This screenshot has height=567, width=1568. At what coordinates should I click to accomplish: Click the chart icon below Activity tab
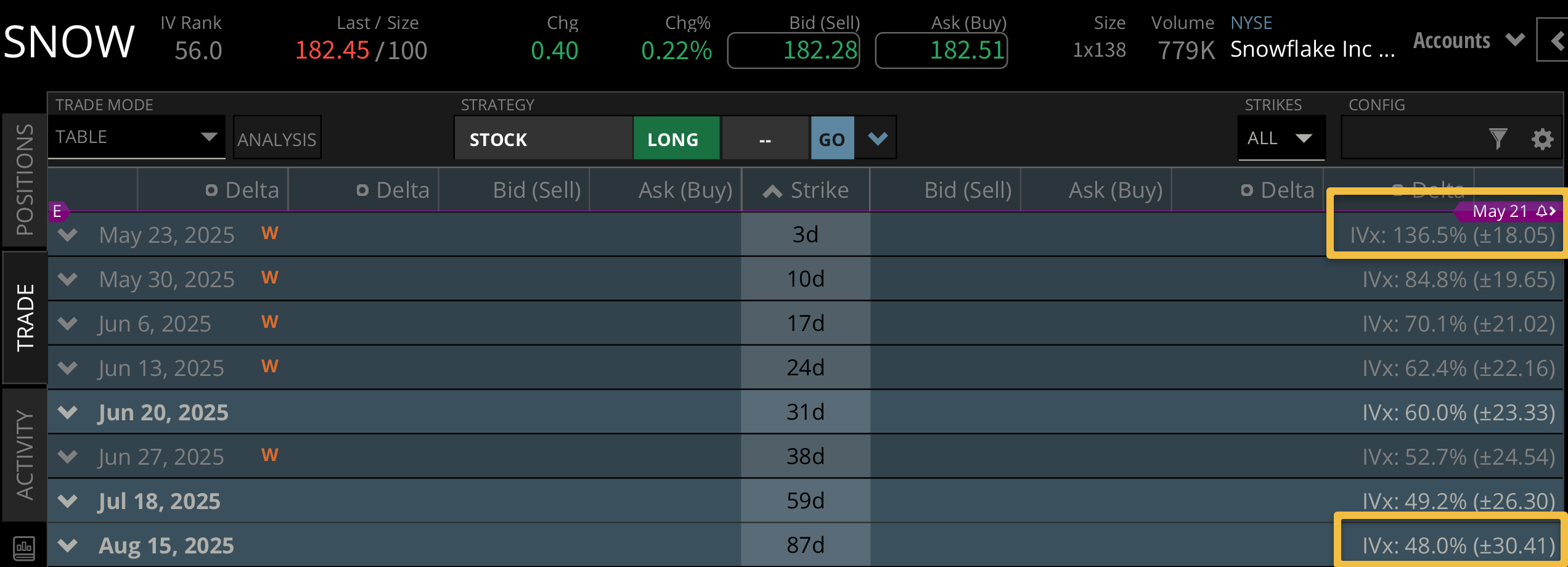tap(24, 547)
